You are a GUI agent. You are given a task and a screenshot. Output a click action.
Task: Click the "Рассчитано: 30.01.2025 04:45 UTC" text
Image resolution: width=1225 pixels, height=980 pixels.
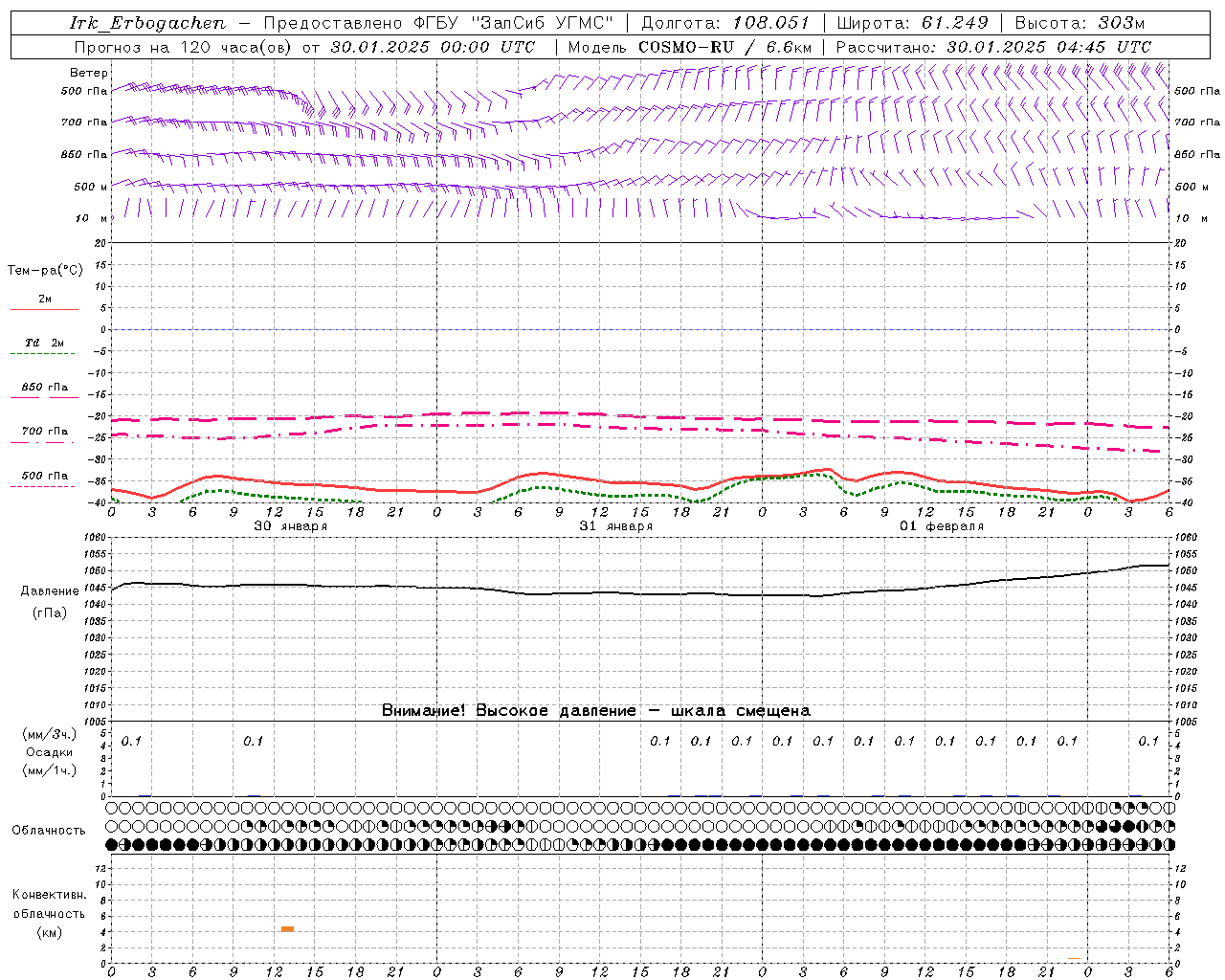(x=993, y=47)
